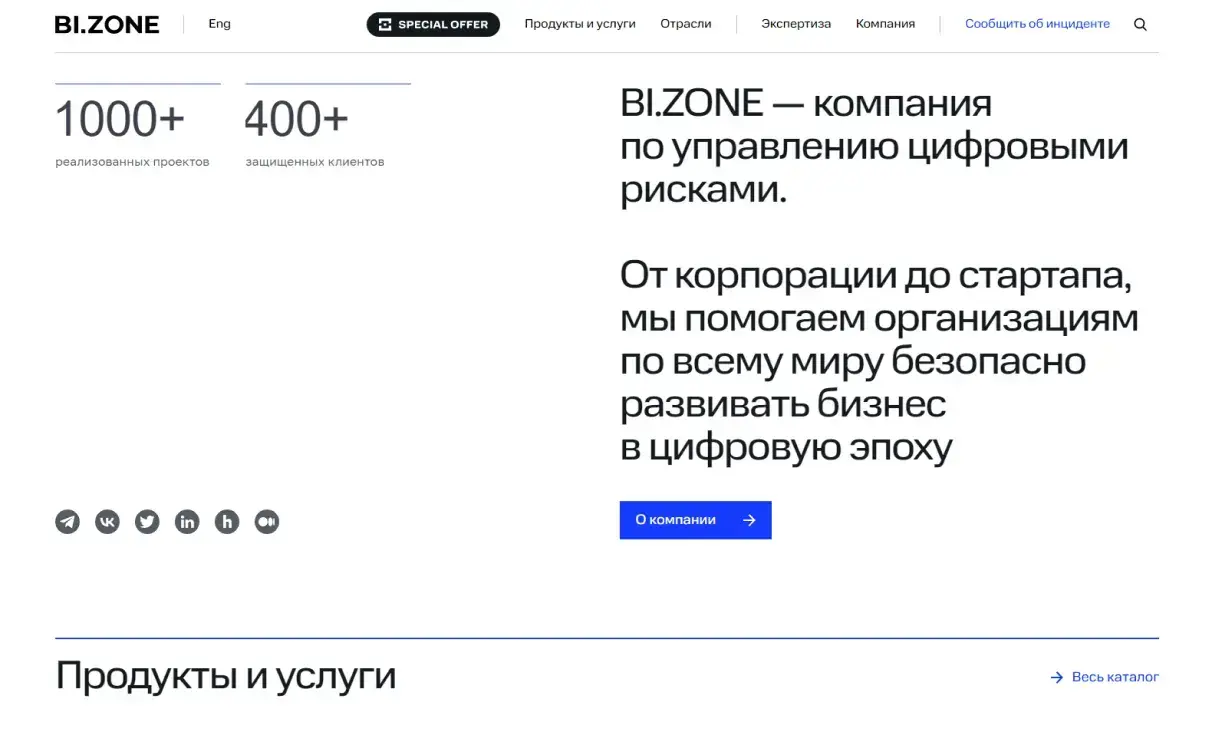
Task: Open the Продукты и услуги menu
Action: pos(580,24)
